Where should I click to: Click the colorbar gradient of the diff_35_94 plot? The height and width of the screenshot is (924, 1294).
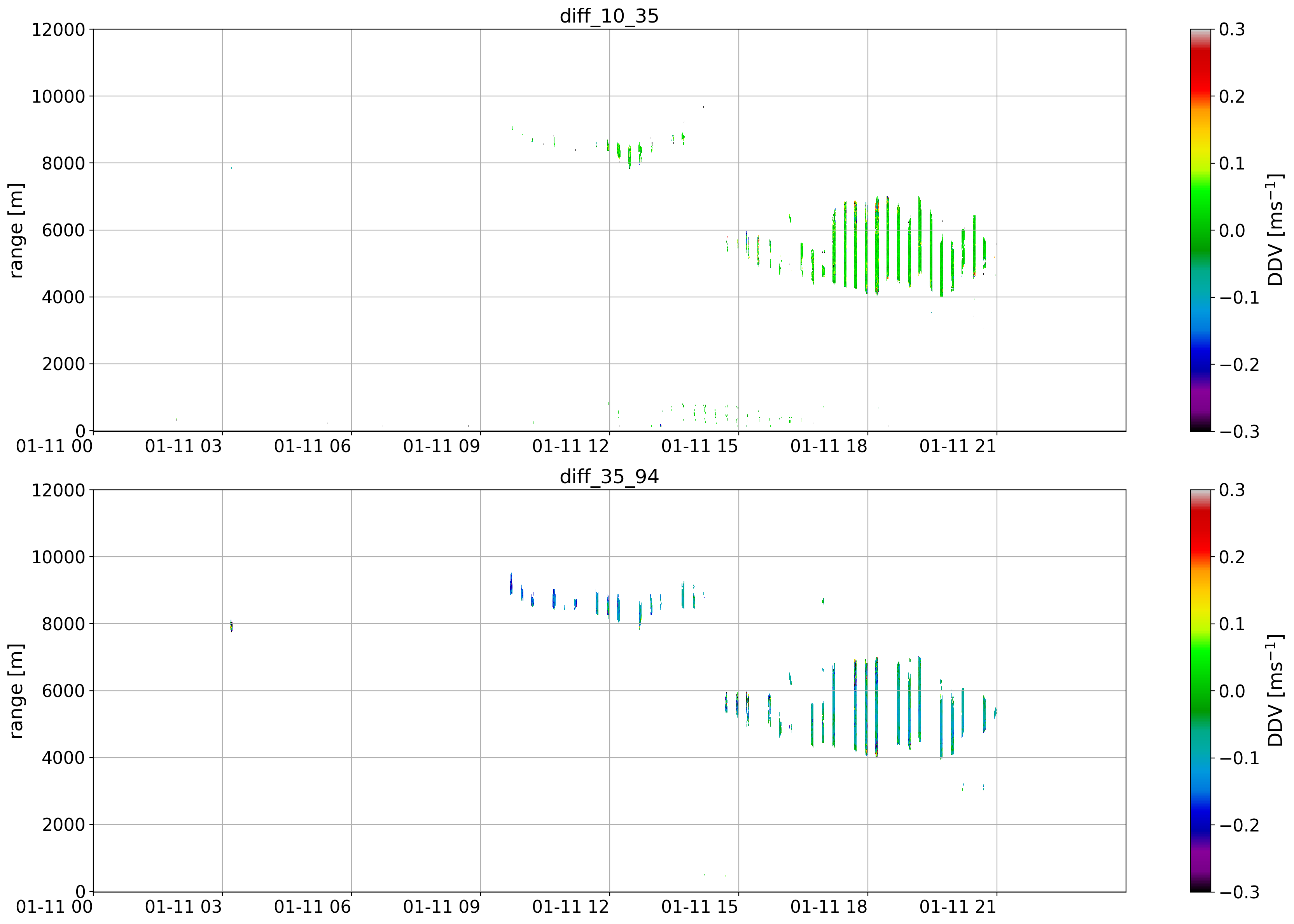pyautogui.click(x=1200, y=691)
